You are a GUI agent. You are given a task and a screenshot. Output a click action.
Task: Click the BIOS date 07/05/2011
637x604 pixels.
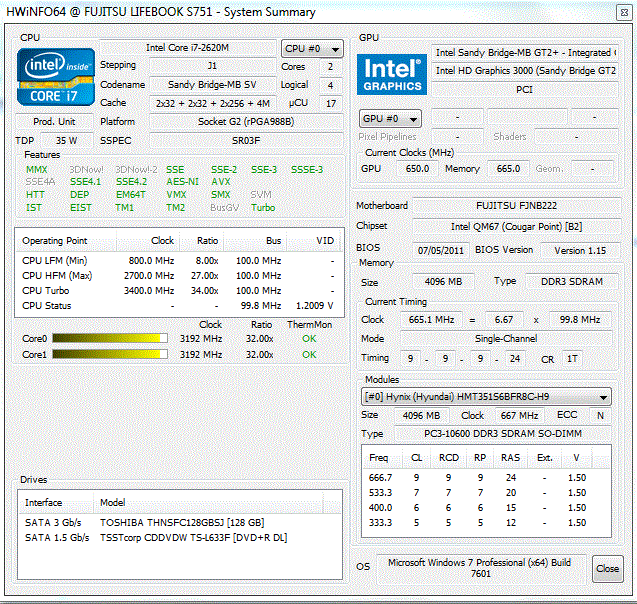[441, 250]
